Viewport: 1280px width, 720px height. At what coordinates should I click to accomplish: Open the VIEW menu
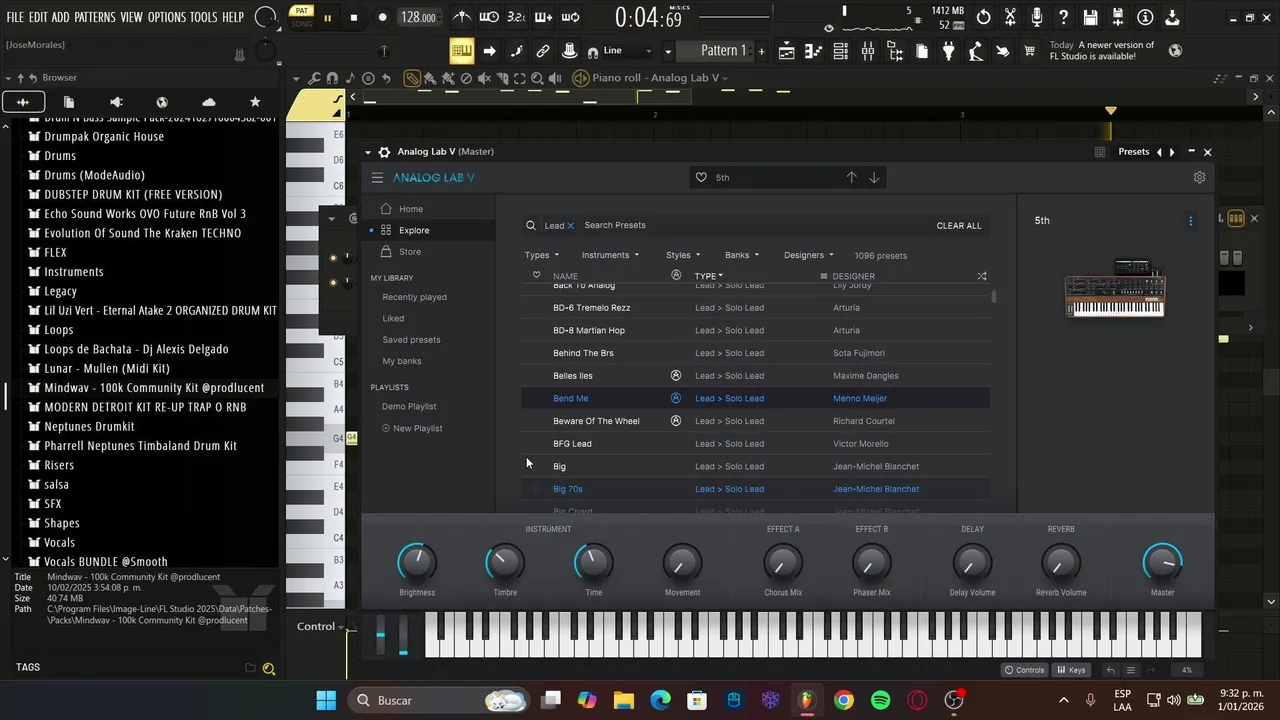pyautogui.click(x=132, y=17)
